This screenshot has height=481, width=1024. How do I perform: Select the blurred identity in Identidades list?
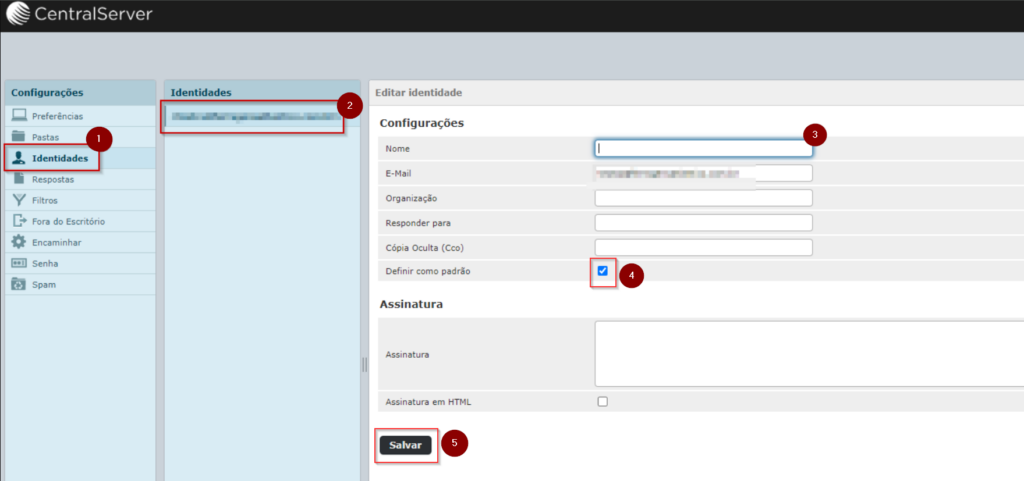[255, 116]
